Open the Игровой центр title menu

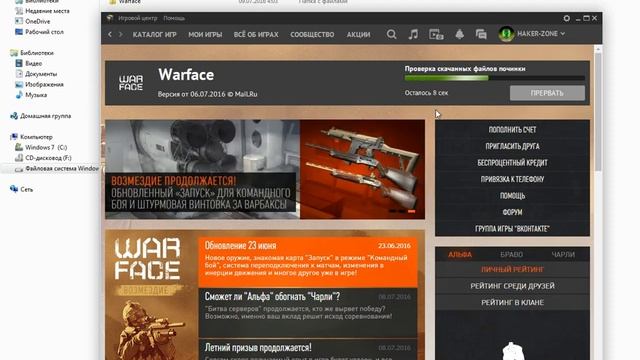(x=138, y=18)
